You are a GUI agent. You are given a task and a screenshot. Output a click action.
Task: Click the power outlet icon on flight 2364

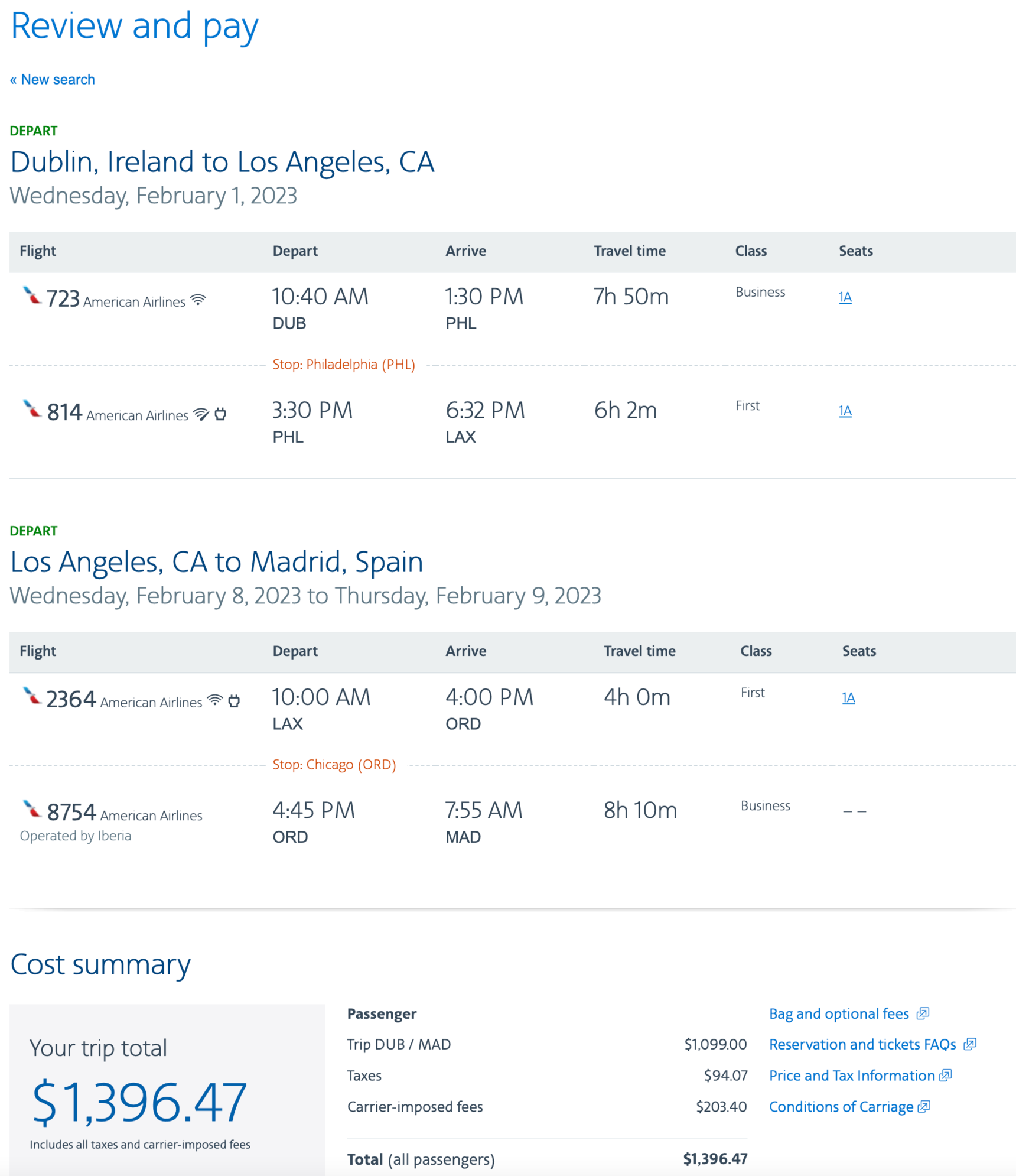(x=234, y=701)
